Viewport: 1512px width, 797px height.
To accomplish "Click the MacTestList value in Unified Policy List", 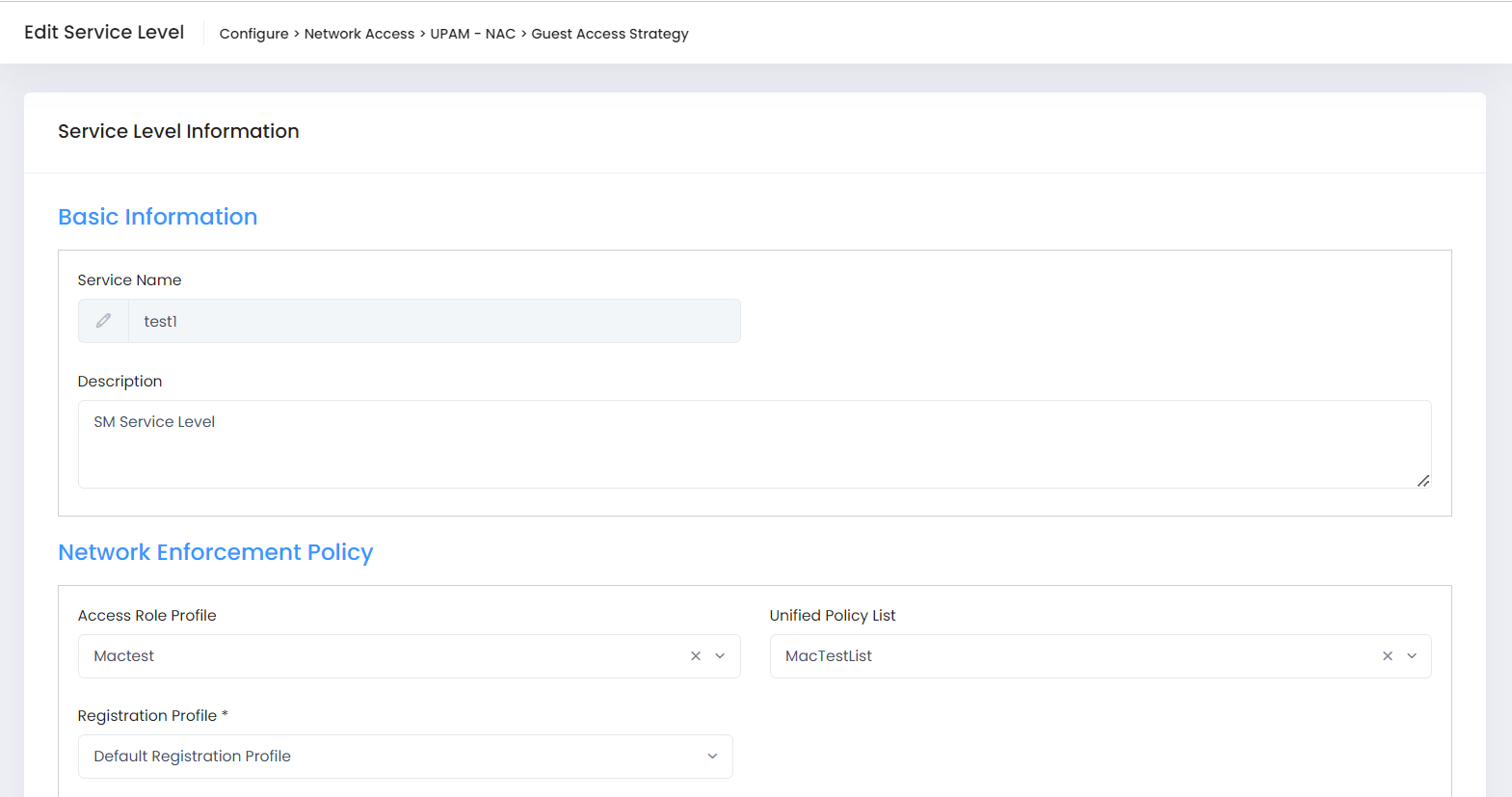I will coord(828,656).
